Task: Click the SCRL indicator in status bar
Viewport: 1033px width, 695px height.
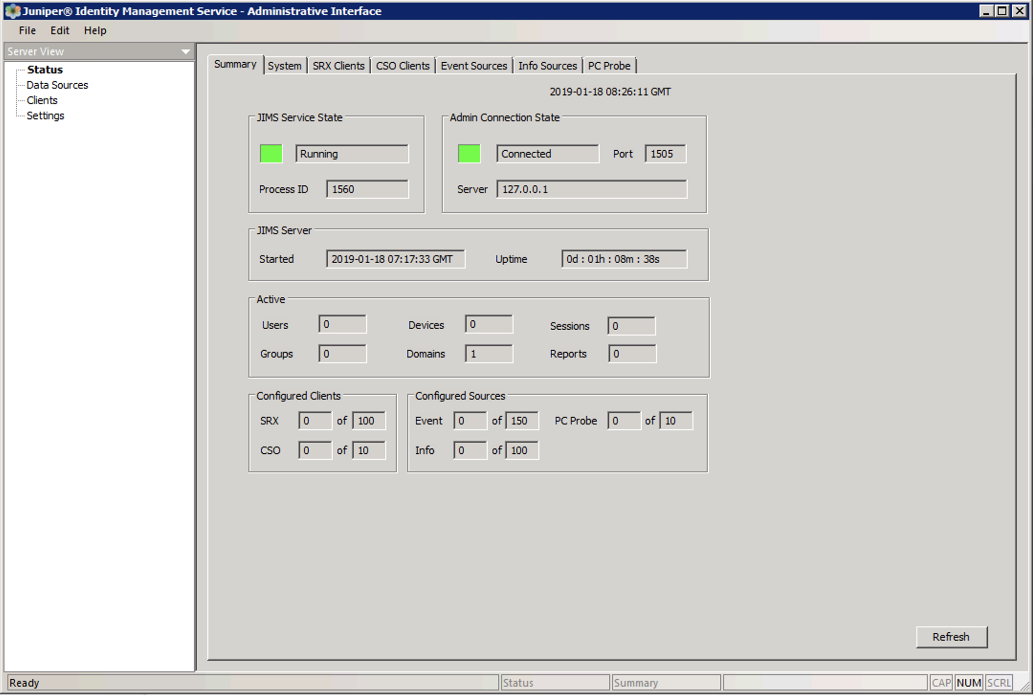Action: click(x=999, y=683)
